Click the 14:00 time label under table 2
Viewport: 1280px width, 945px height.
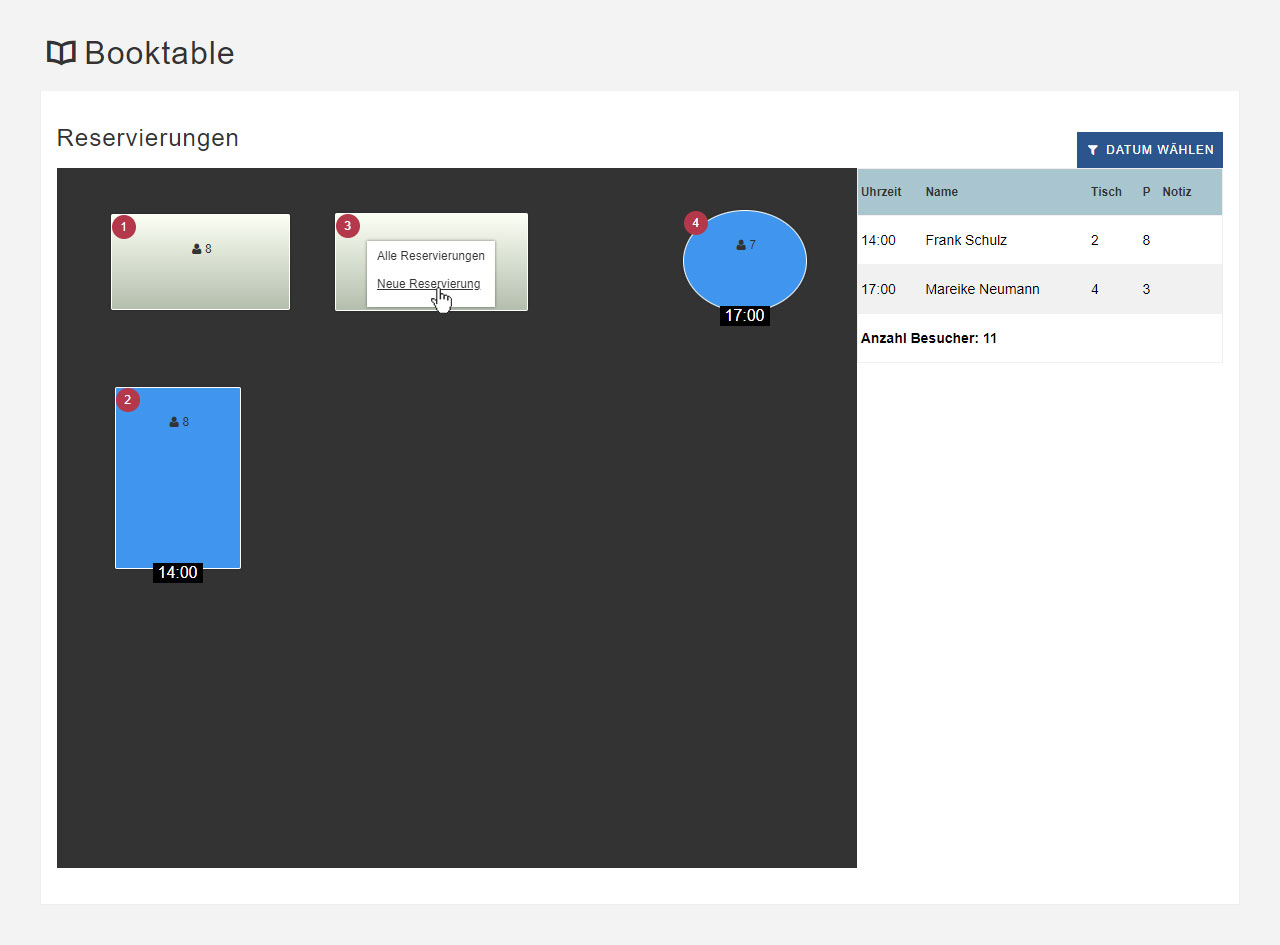[x=178, y=573]
